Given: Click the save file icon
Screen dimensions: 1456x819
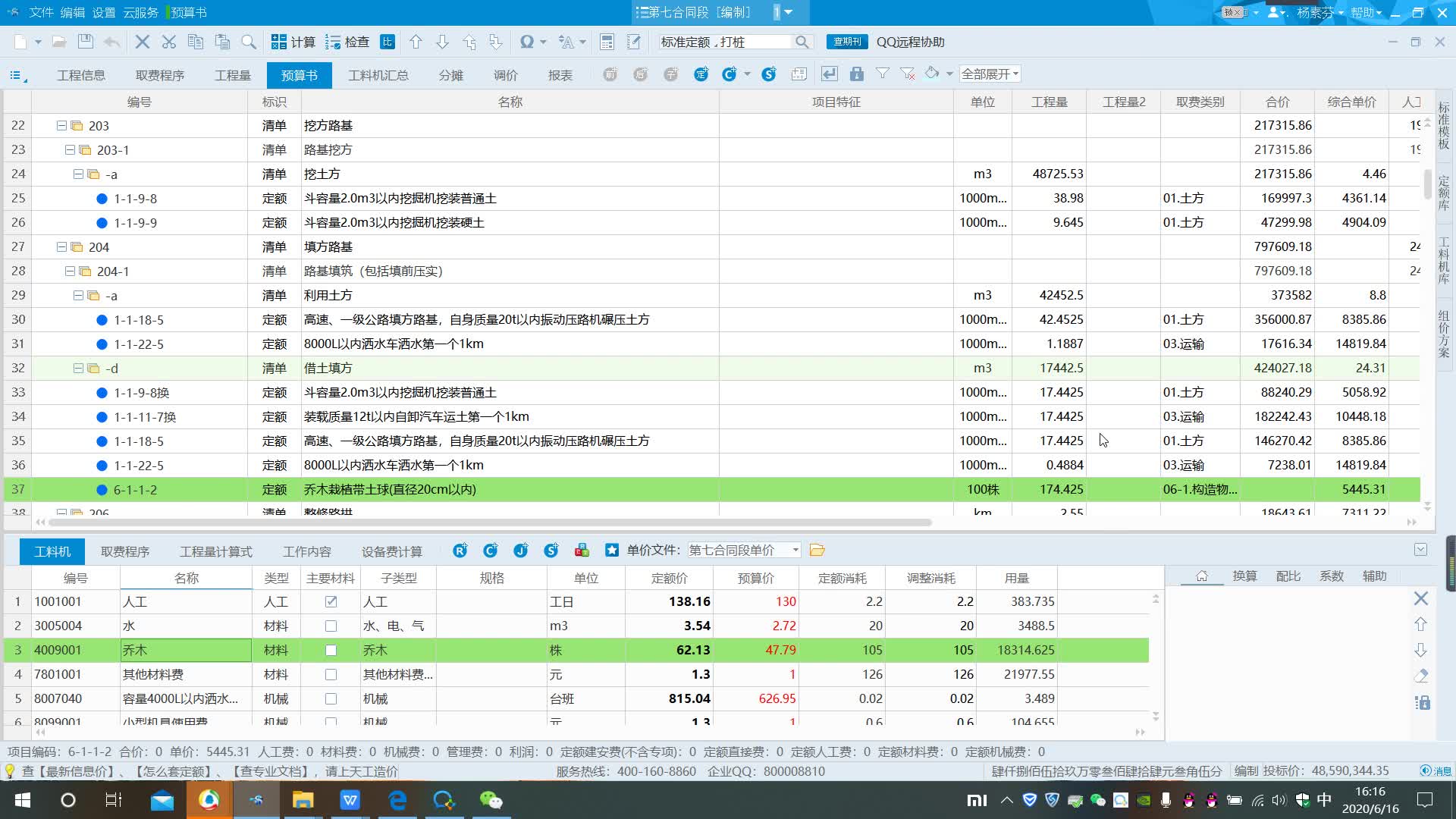Looking at the screenshot, I should (86, 42).
